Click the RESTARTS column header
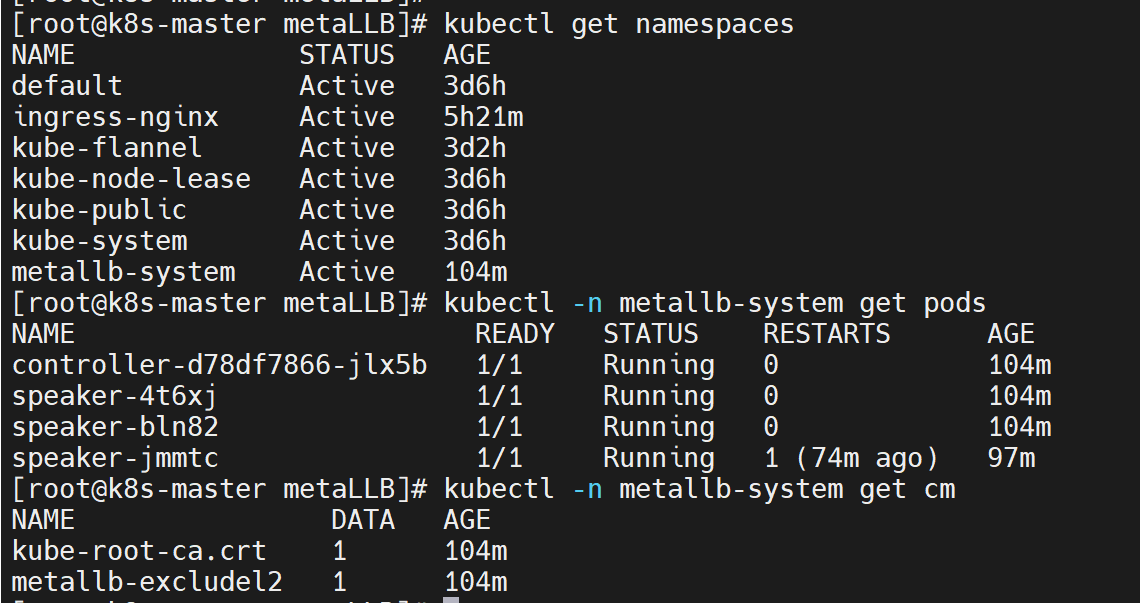This screenshot has width=1140, height=603. pyautogui.click(x=827, y=334)
